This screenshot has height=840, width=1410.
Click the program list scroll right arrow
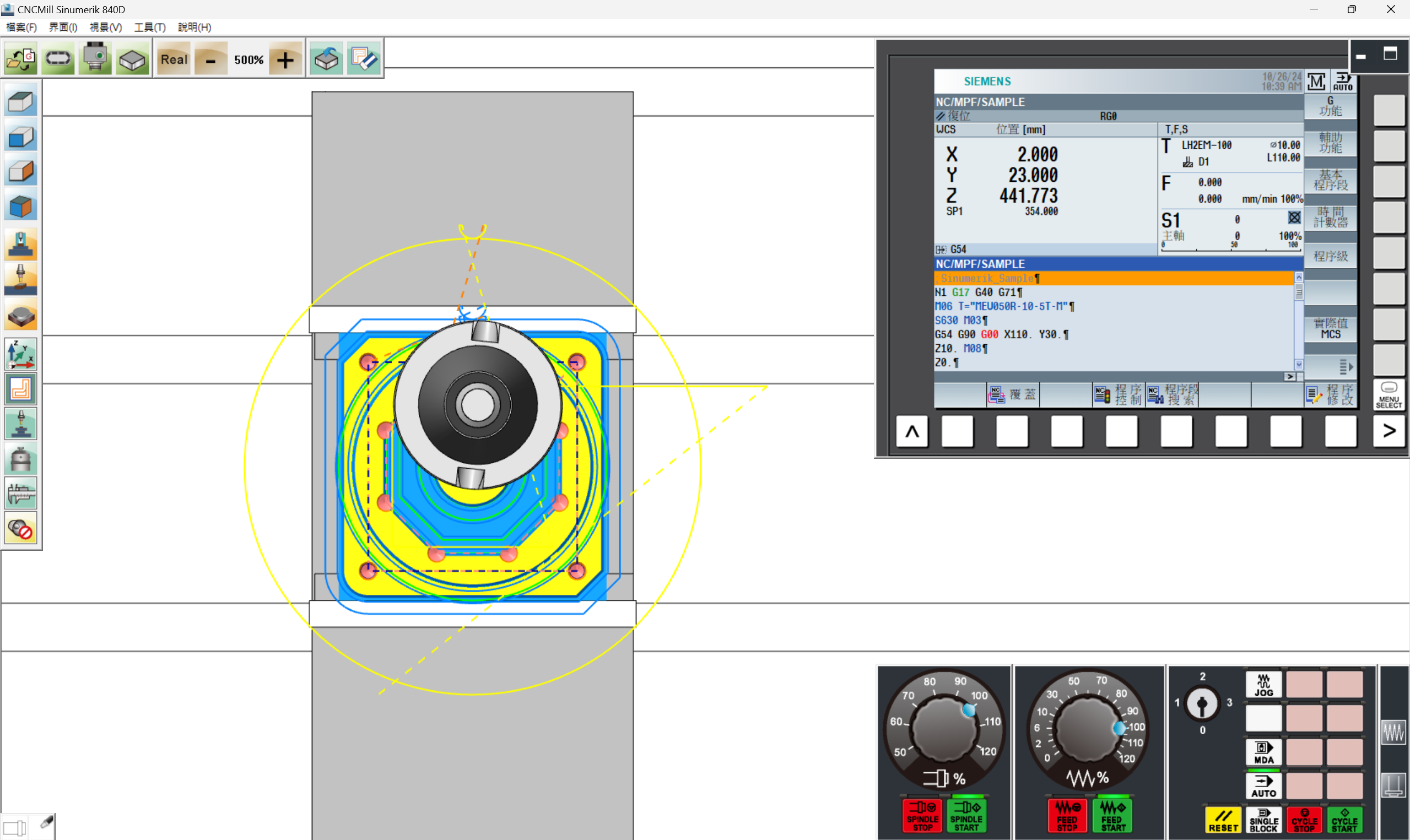click(1289, 376)
